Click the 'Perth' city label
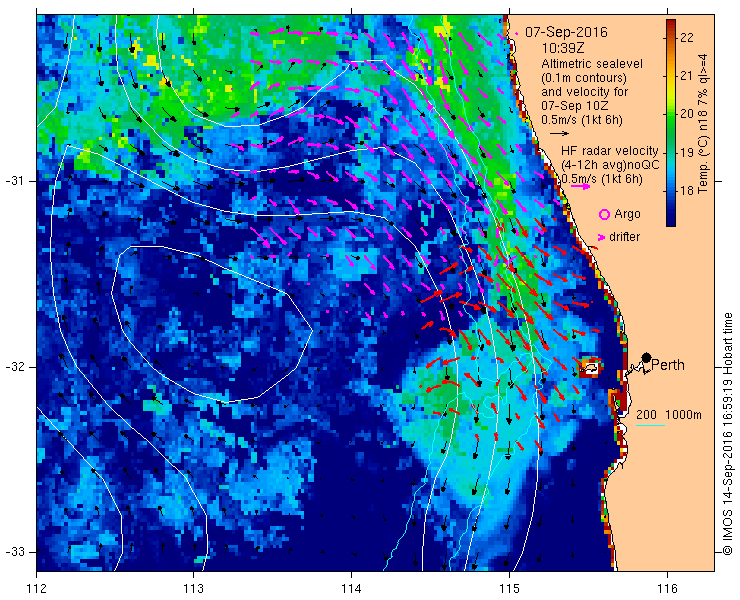740x600 pixels. coord(668,365)
